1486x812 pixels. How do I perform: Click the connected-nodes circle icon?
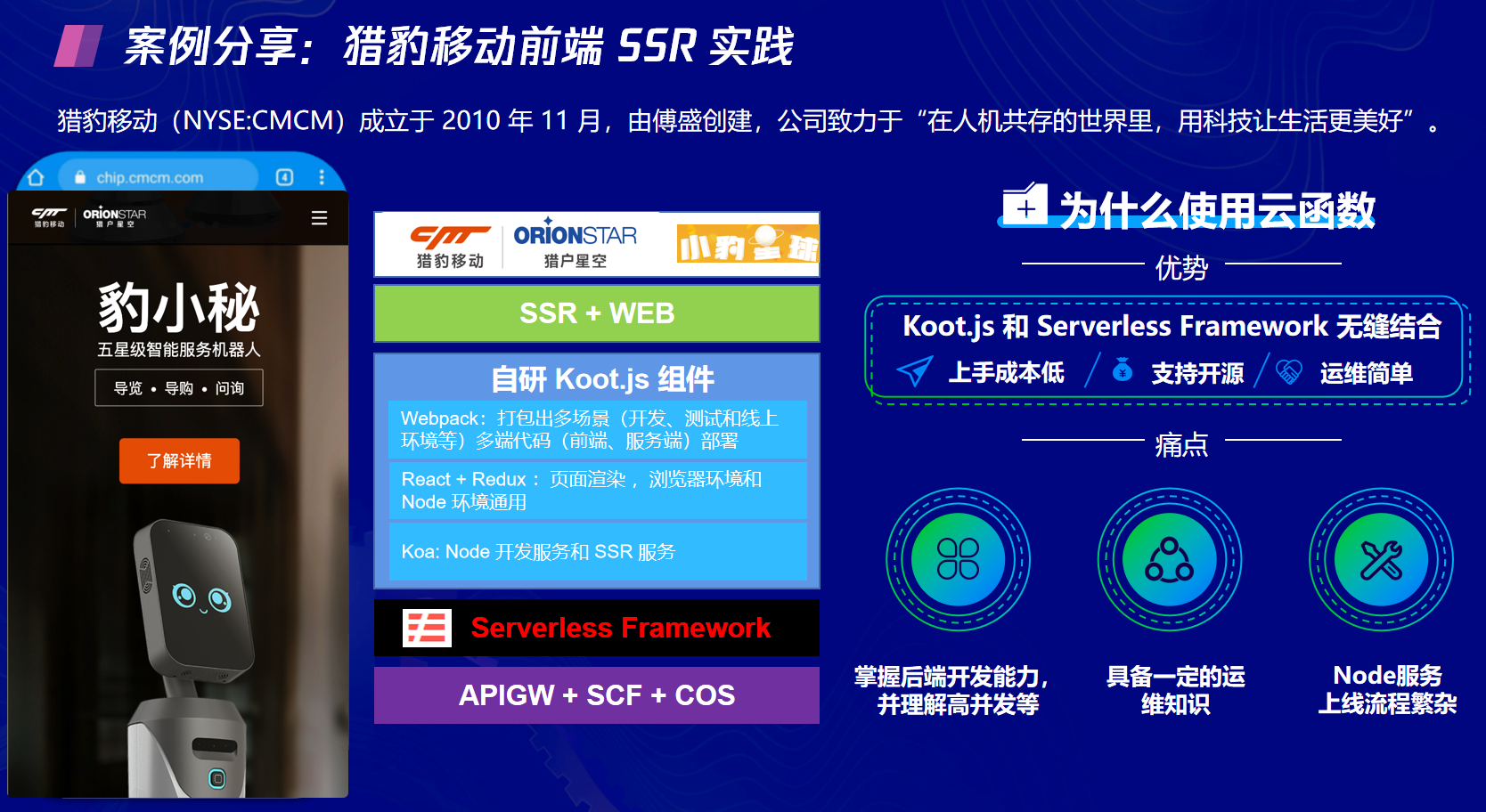(1169, 559)
